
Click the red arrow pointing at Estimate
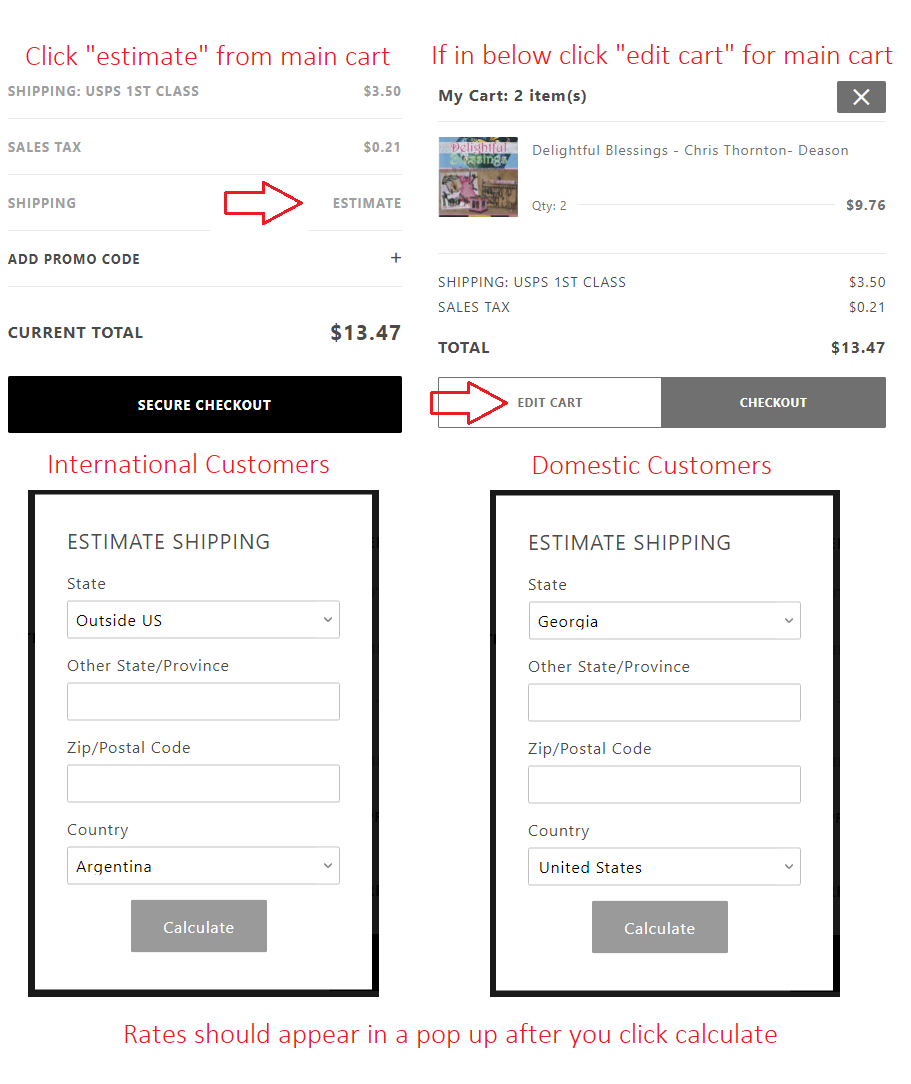point(263,203)
